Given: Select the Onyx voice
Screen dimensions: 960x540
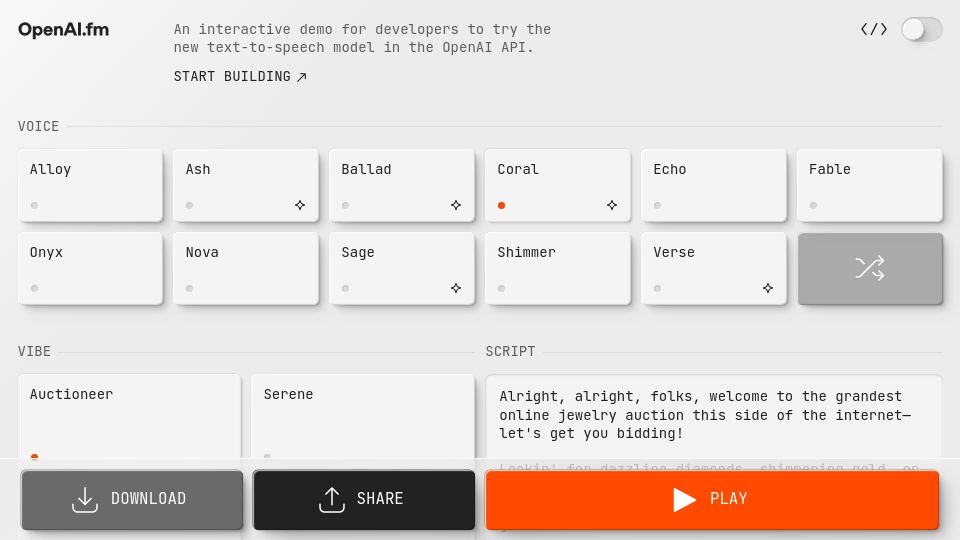Looking at the screenshot, I should [91, 268].
